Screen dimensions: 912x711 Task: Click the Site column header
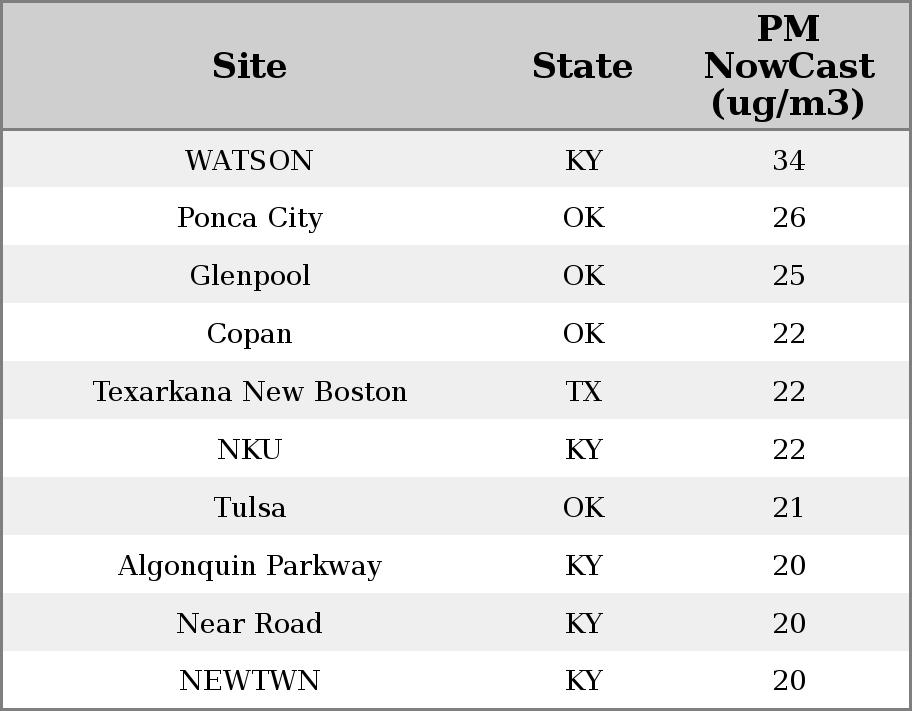coord(249,67)
